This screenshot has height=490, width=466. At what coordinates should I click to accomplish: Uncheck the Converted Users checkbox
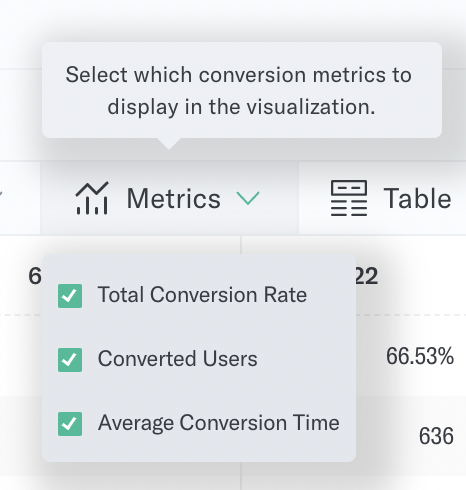(70, 360)
